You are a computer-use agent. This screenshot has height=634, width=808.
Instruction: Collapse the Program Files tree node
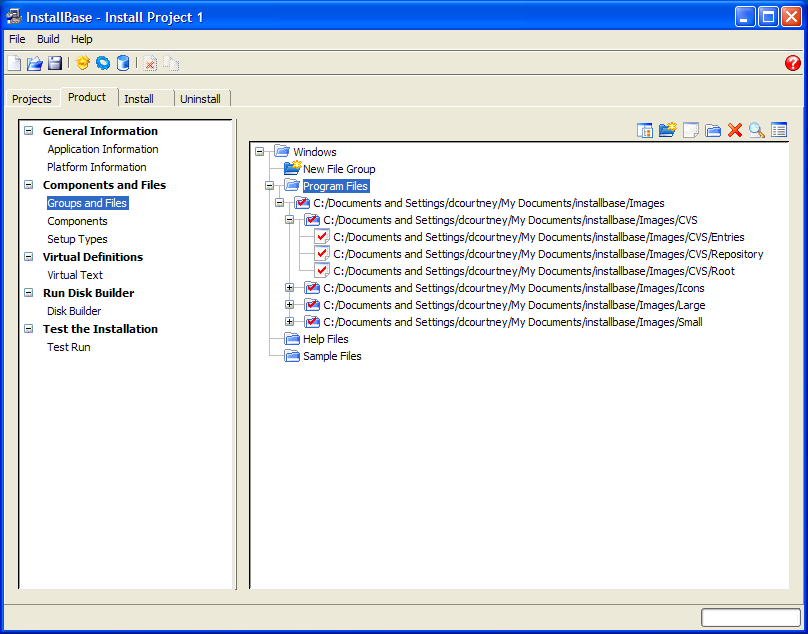point(270,186)
